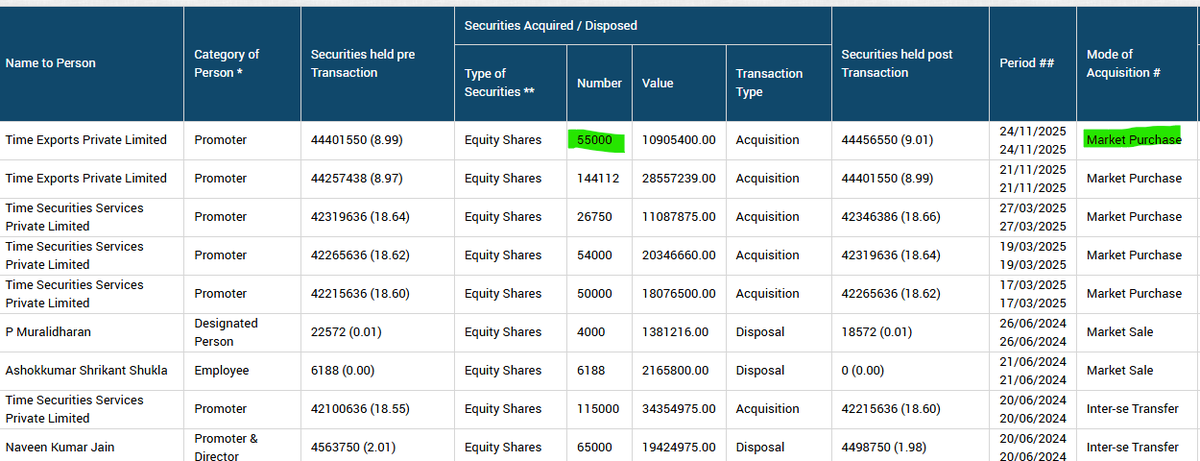
Task: Click the value 11087875.00
Action: coord(679,216)
